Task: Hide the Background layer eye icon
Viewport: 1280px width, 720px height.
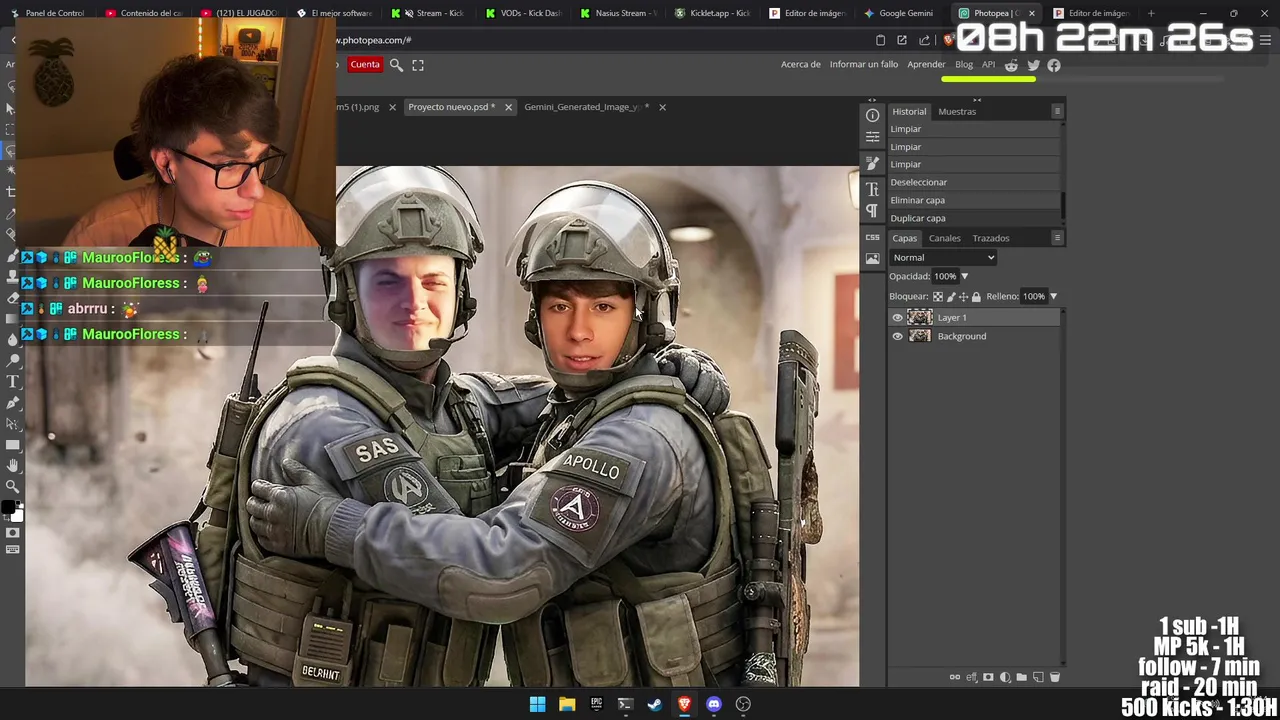Action: click(897, 337)
